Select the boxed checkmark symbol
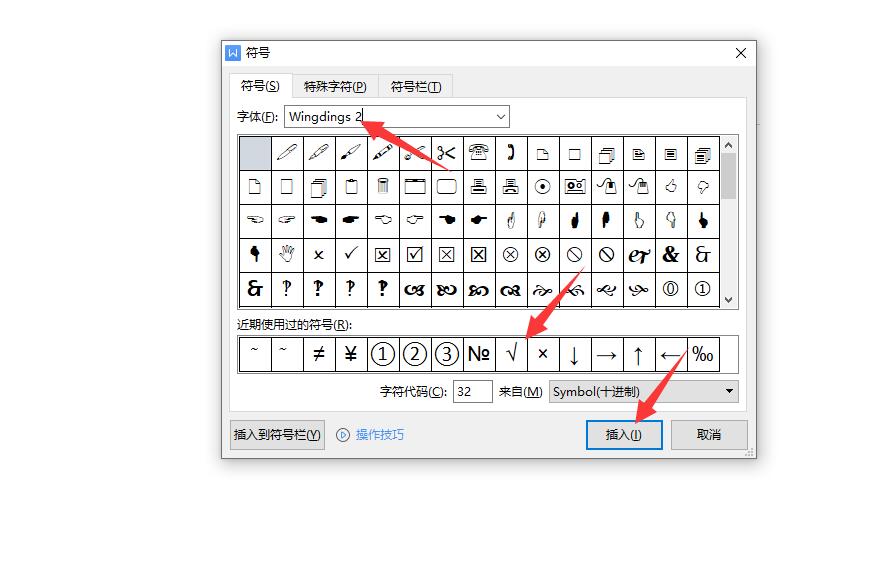This screenshot has width=877, height=574. (x=414, y=255)
